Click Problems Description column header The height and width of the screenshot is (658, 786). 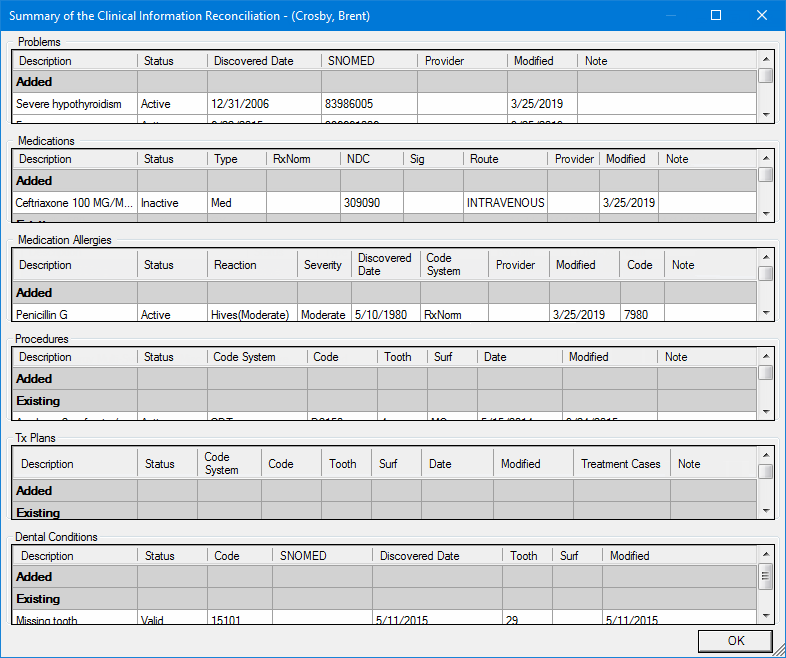coord(75,61)
